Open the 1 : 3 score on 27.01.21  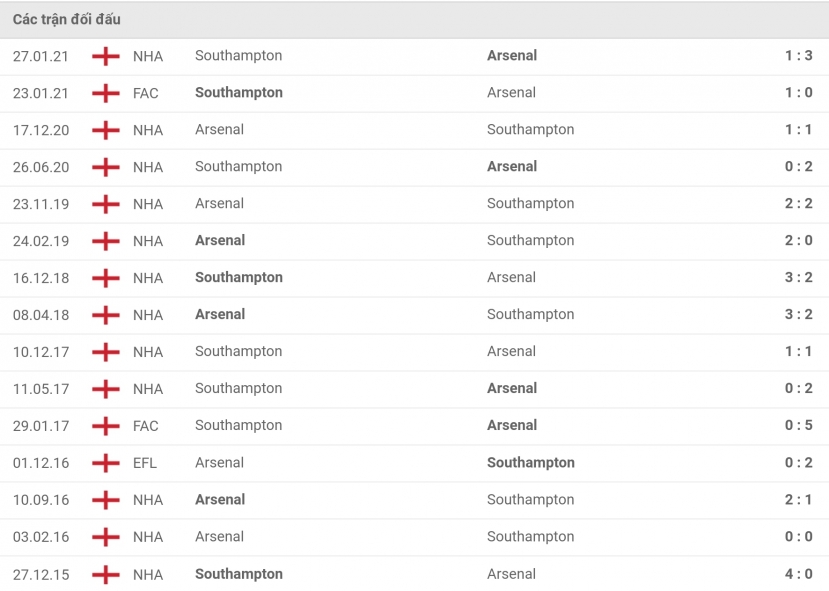[798, 56]
